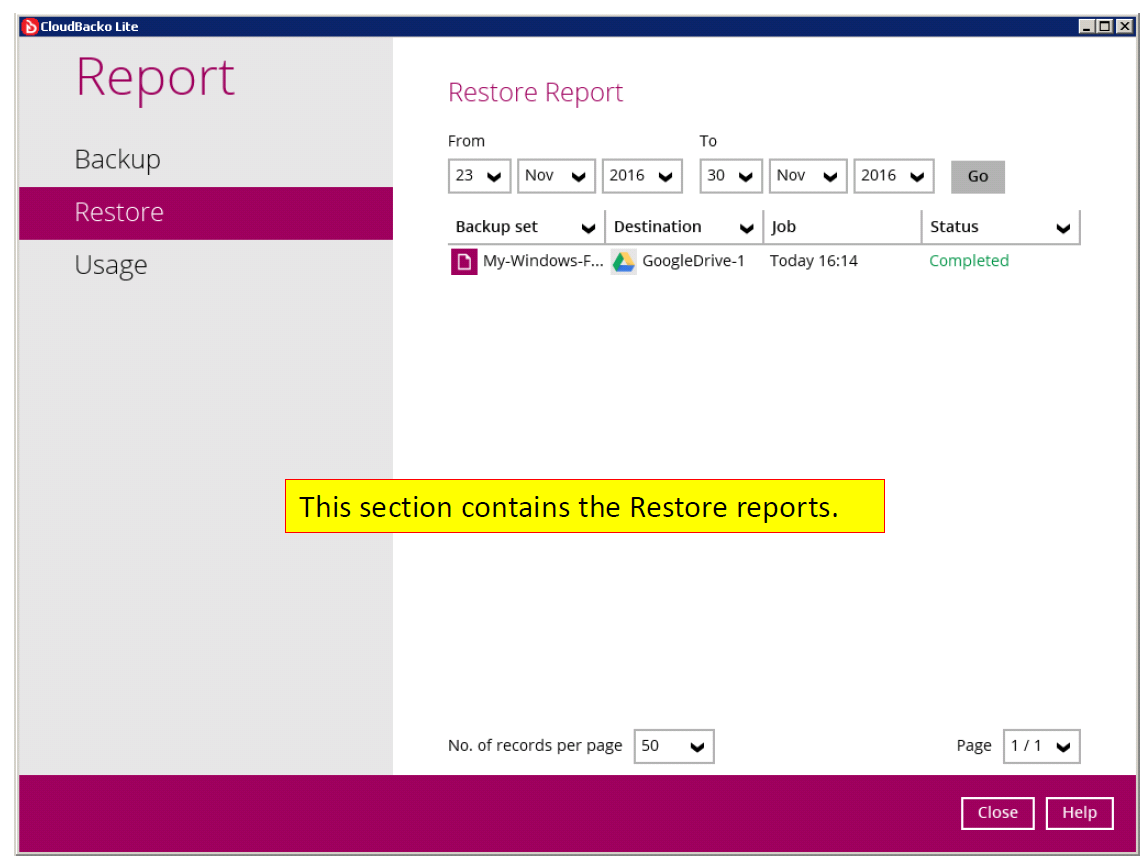Screen dimensions: 1146x859
Task: Open the From year dropdown
Action: [642, 176]
